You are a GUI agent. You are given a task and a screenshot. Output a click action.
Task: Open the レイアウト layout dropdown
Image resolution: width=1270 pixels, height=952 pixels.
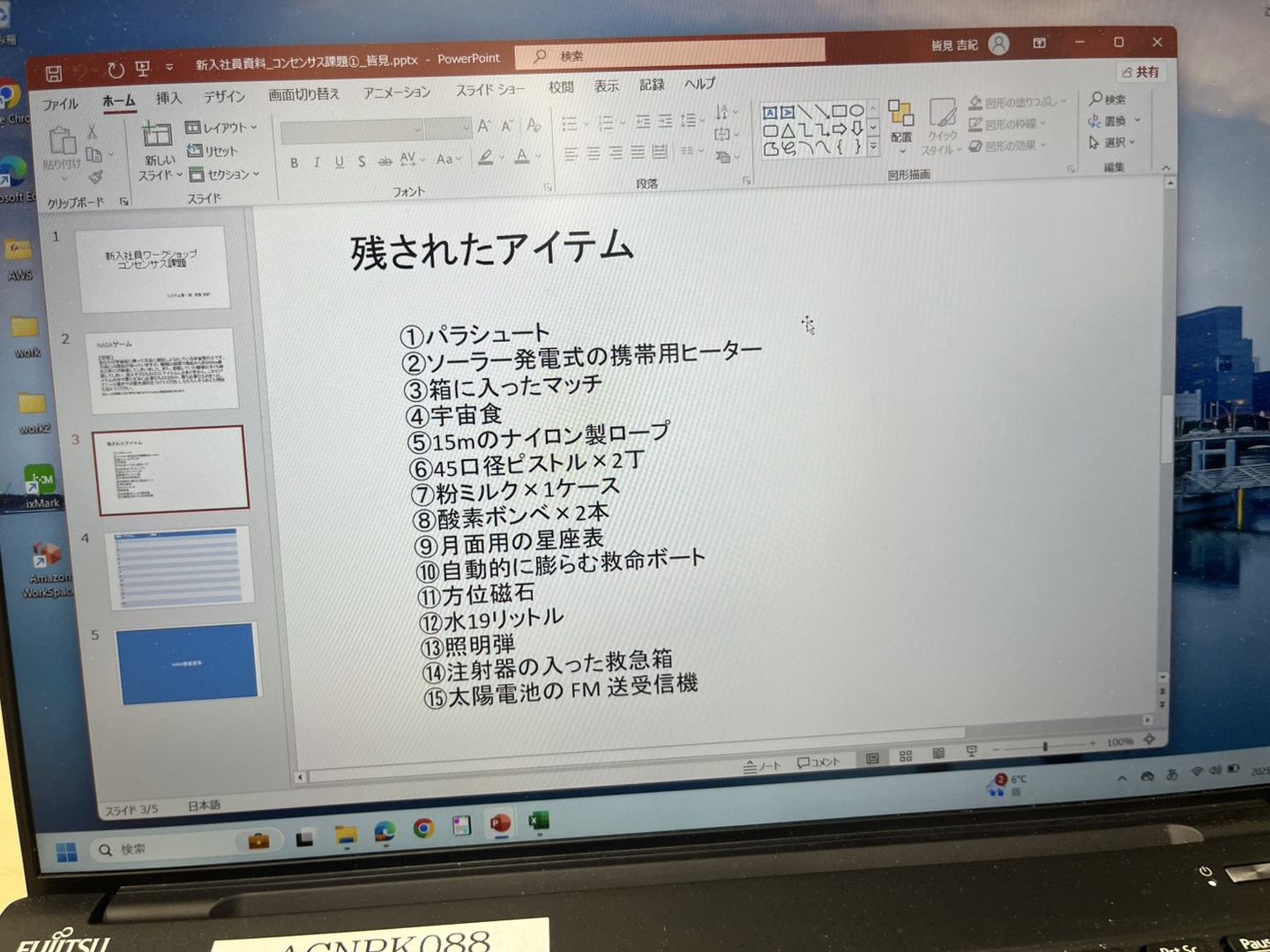pos(220,128)
